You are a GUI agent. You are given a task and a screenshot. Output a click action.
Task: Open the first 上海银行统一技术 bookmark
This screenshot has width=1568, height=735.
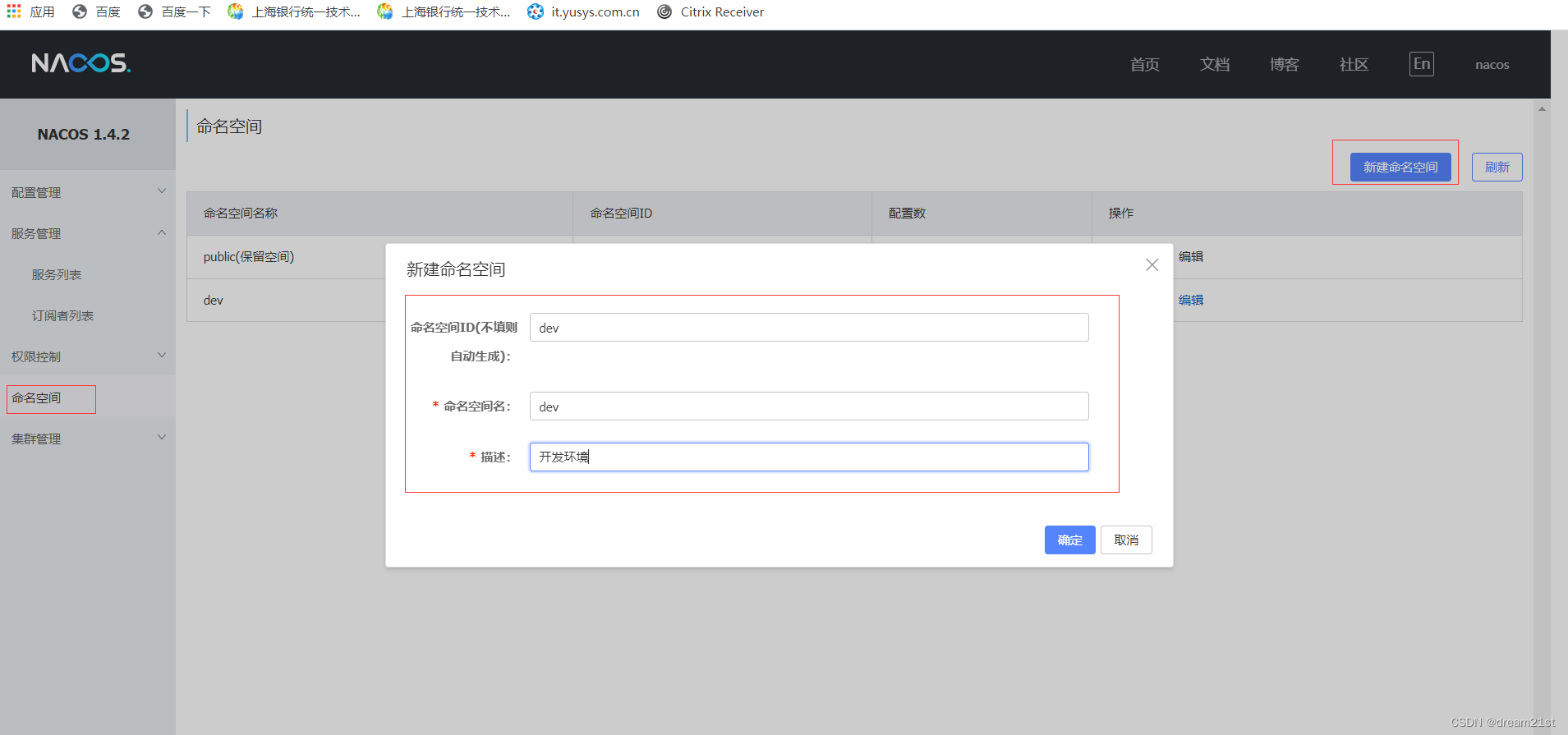point(294,11)
